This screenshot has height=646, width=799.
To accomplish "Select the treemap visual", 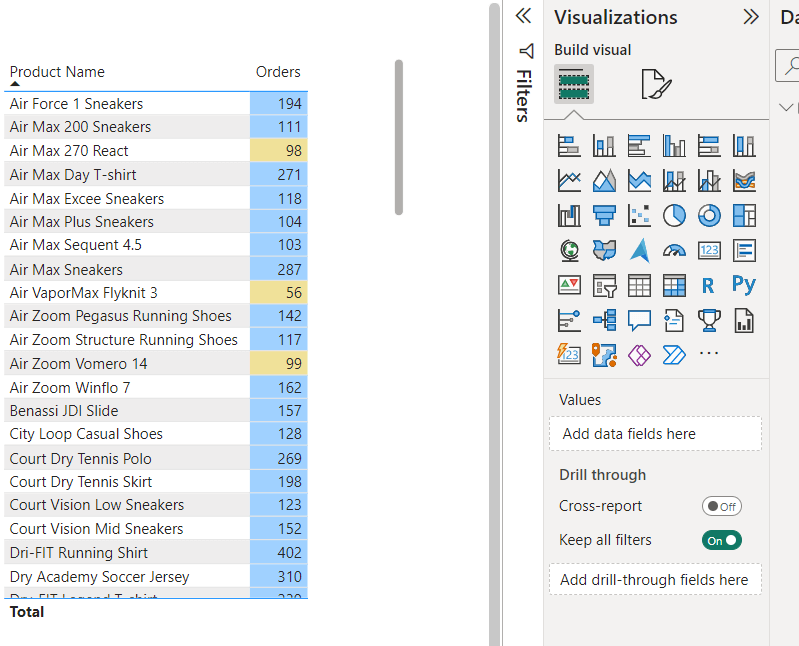I will pyautogui.click(x=744, y=216).
